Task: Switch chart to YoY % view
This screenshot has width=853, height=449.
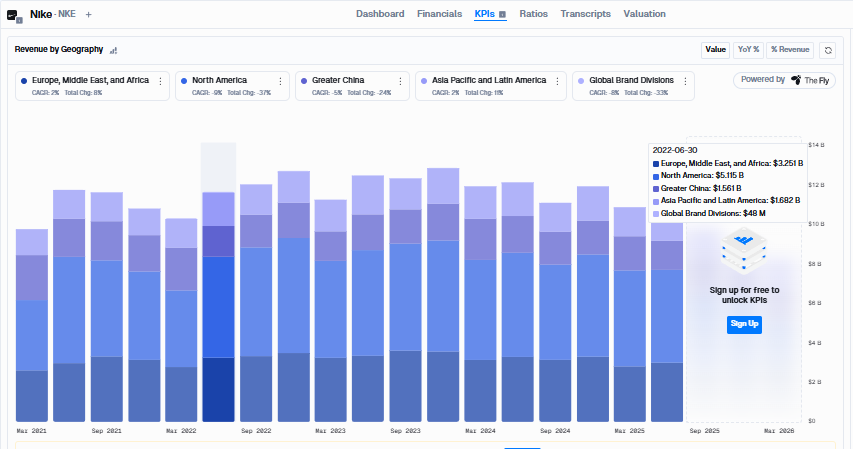Action: [748, 50]
